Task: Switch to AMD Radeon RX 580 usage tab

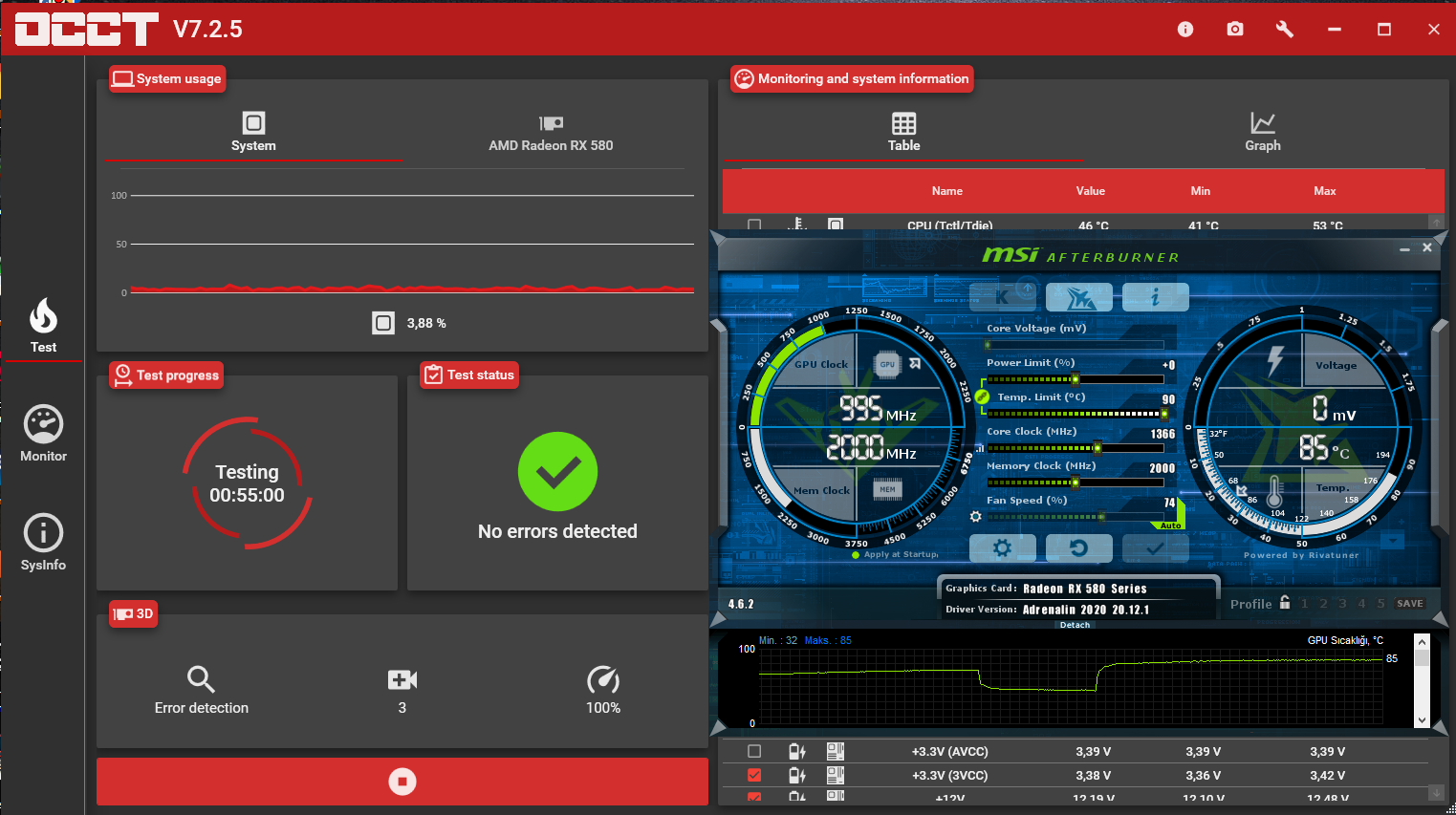Action: (x=551, y=132)
